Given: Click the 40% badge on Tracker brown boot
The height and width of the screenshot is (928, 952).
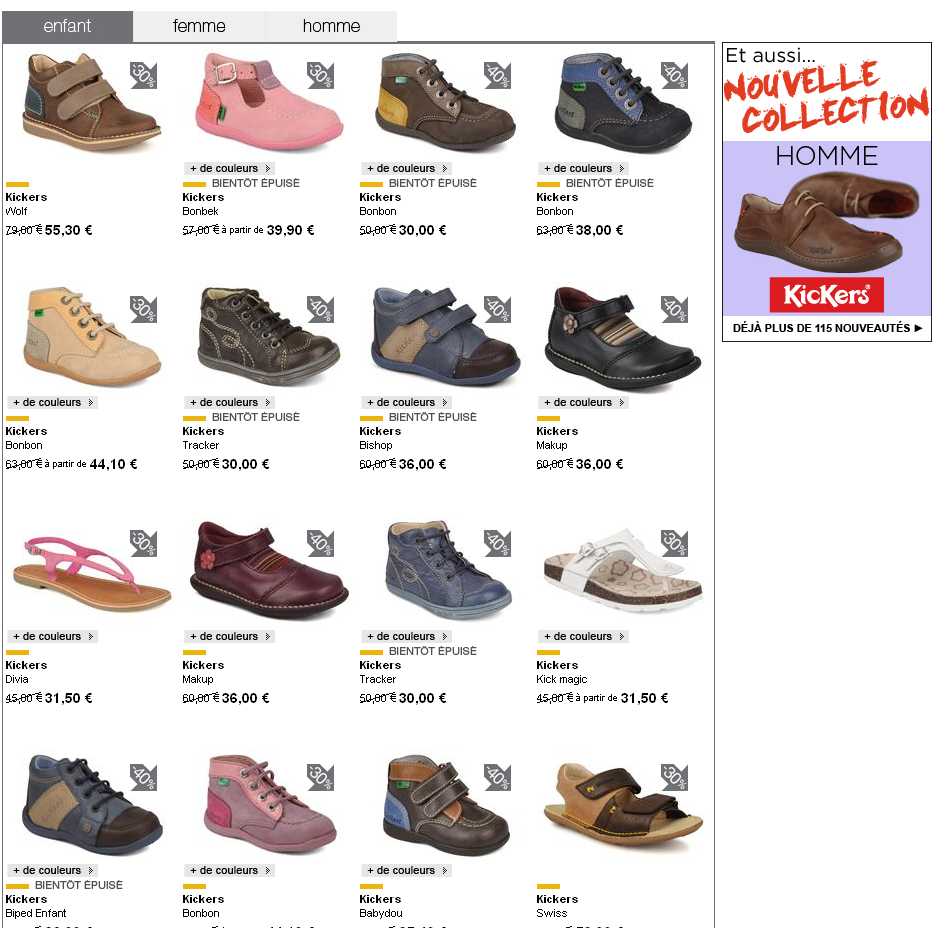Looking at the screenshot, I should (x=321, y=309).
